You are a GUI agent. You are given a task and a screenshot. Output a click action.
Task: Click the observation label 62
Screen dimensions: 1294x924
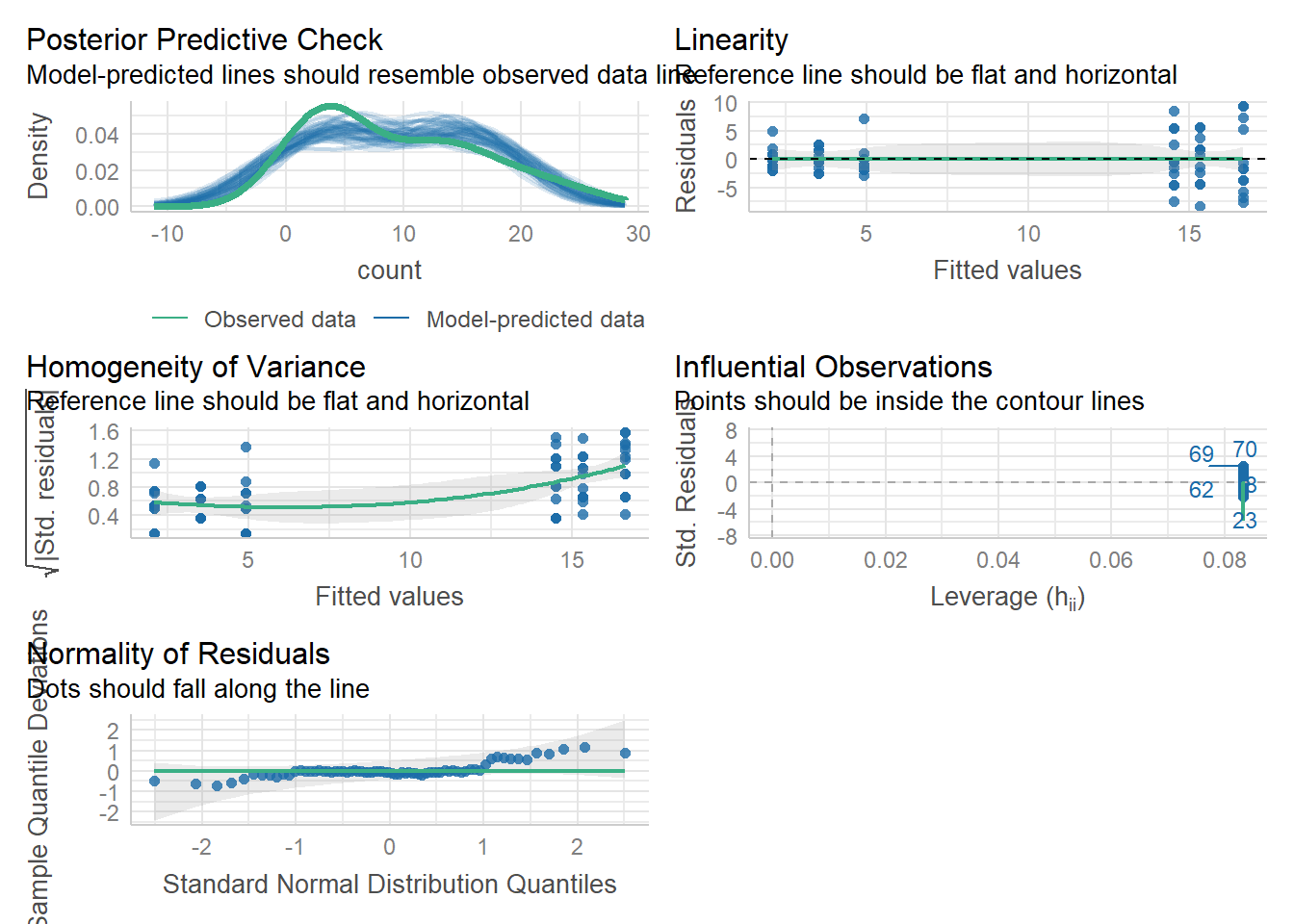(x=1201, y=490)
